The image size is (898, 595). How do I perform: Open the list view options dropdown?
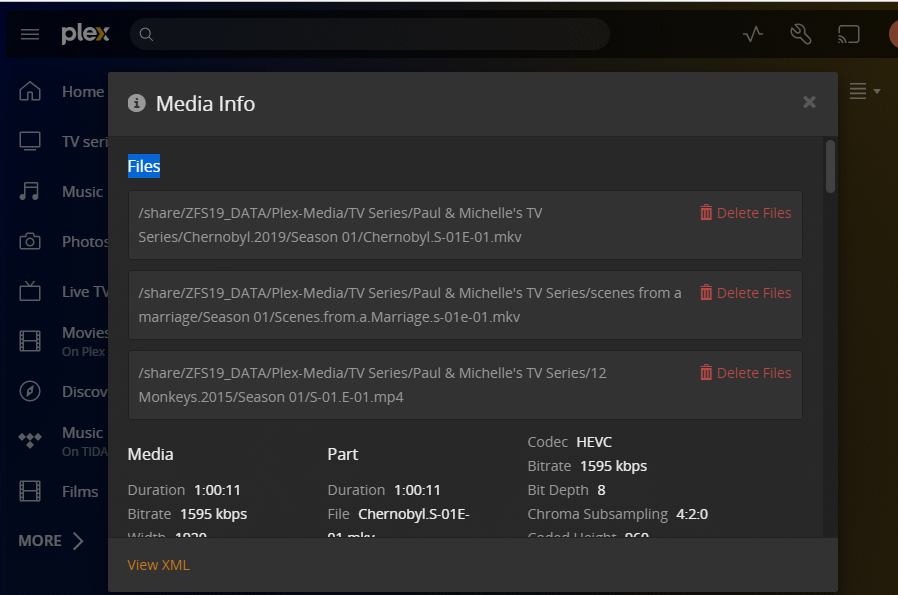864,91
